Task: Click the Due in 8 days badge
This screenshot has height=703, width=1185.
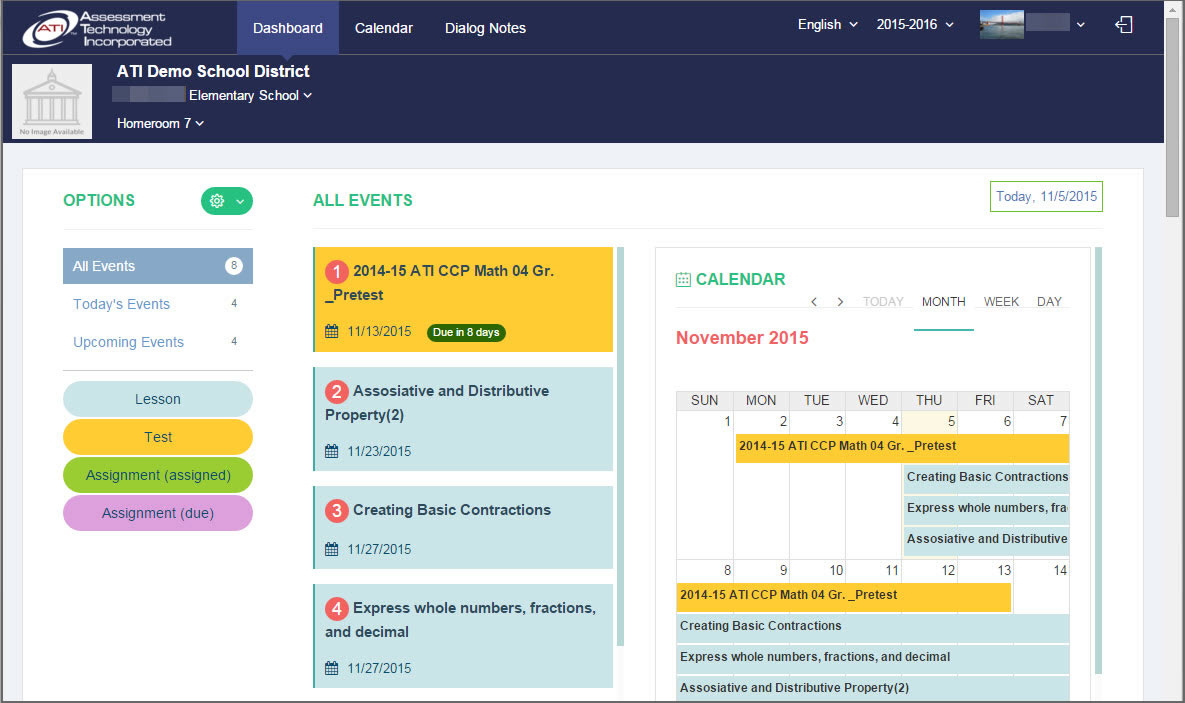Action: (x=466, y=333)
